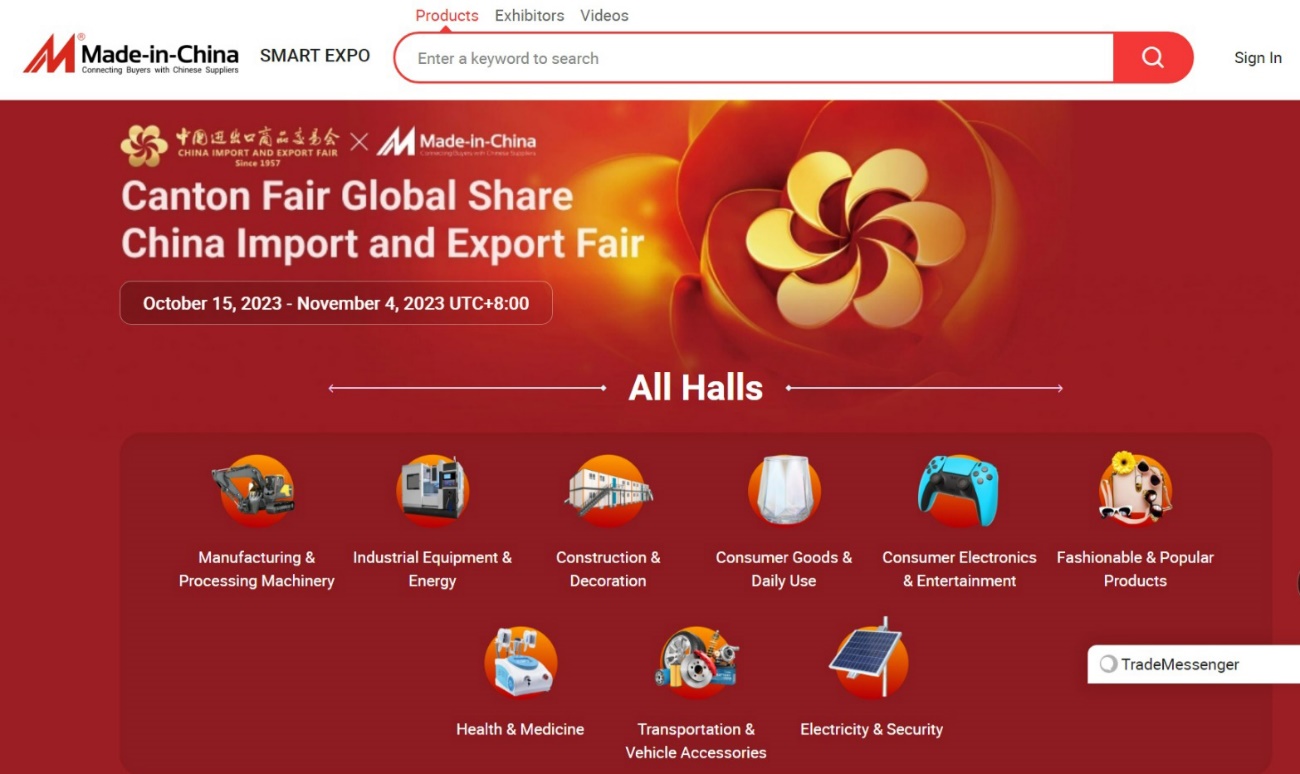Open the Manufacturing & Processing Machinery excavator icon

pos(256,490)
